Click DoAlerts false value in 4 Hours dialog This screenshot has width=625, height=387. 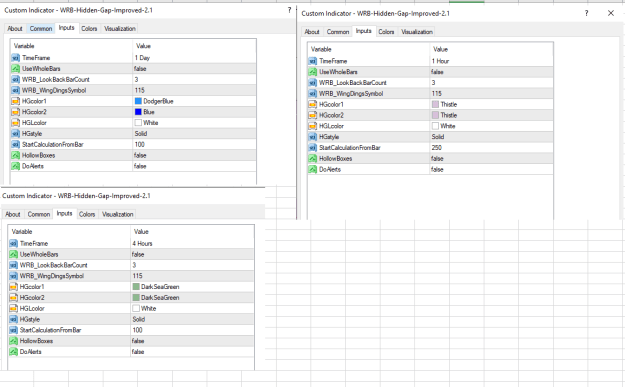[x=138, y=352]
